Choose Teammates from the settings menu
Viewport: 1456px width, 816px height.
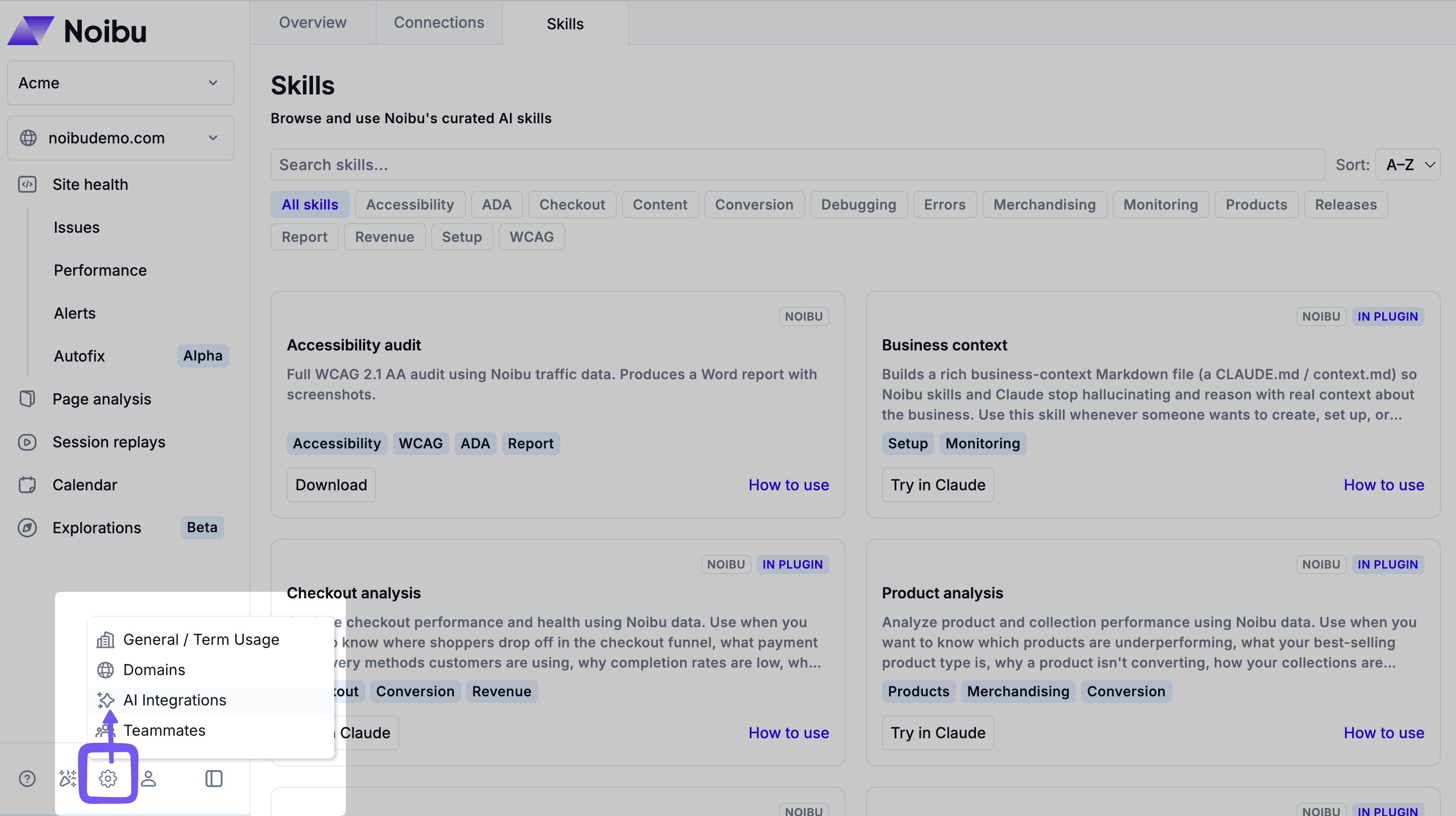[212, 731]
